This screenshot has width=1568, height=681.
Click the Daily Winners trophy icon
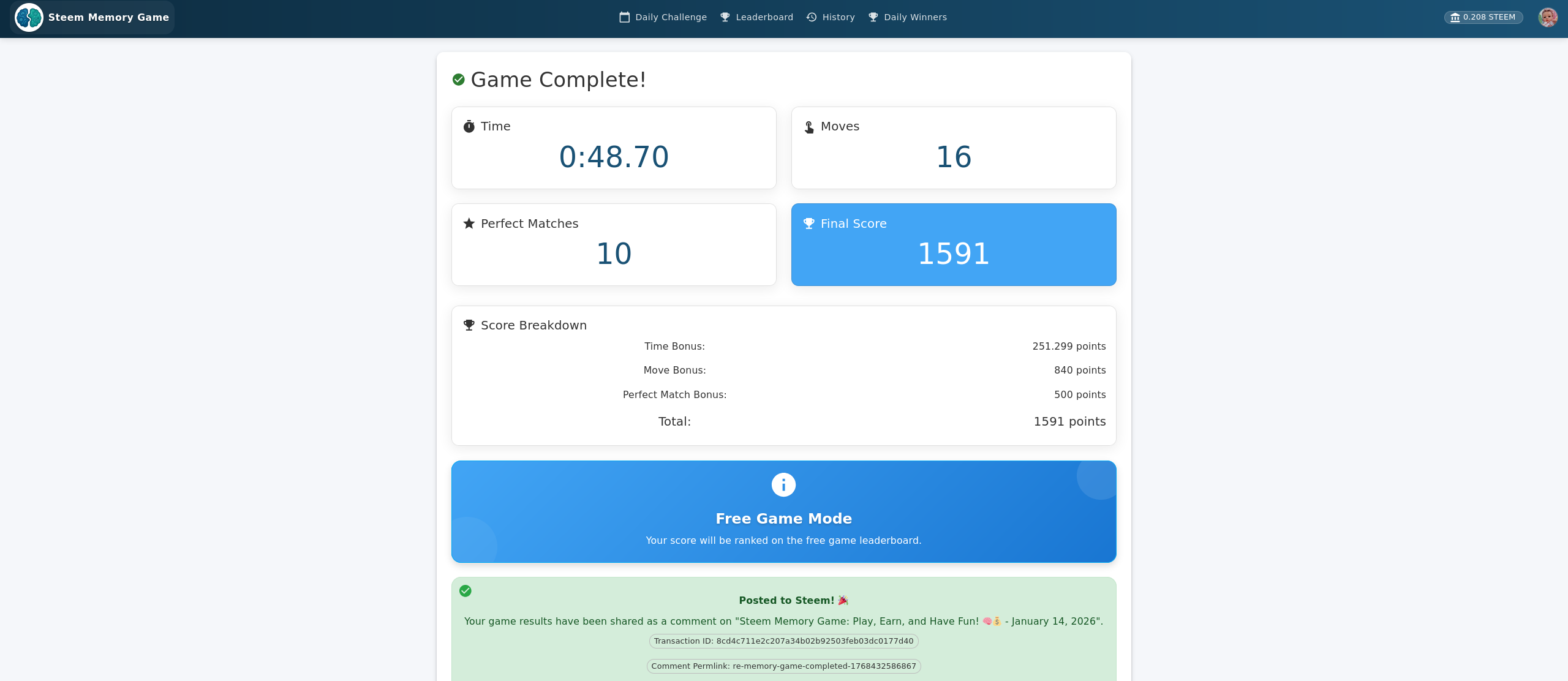pos(873,17)
